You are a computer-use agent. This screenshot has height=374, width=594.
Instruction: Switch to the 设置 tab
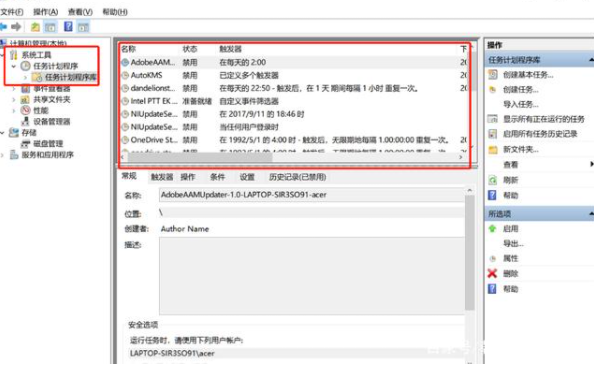point(247,177)
